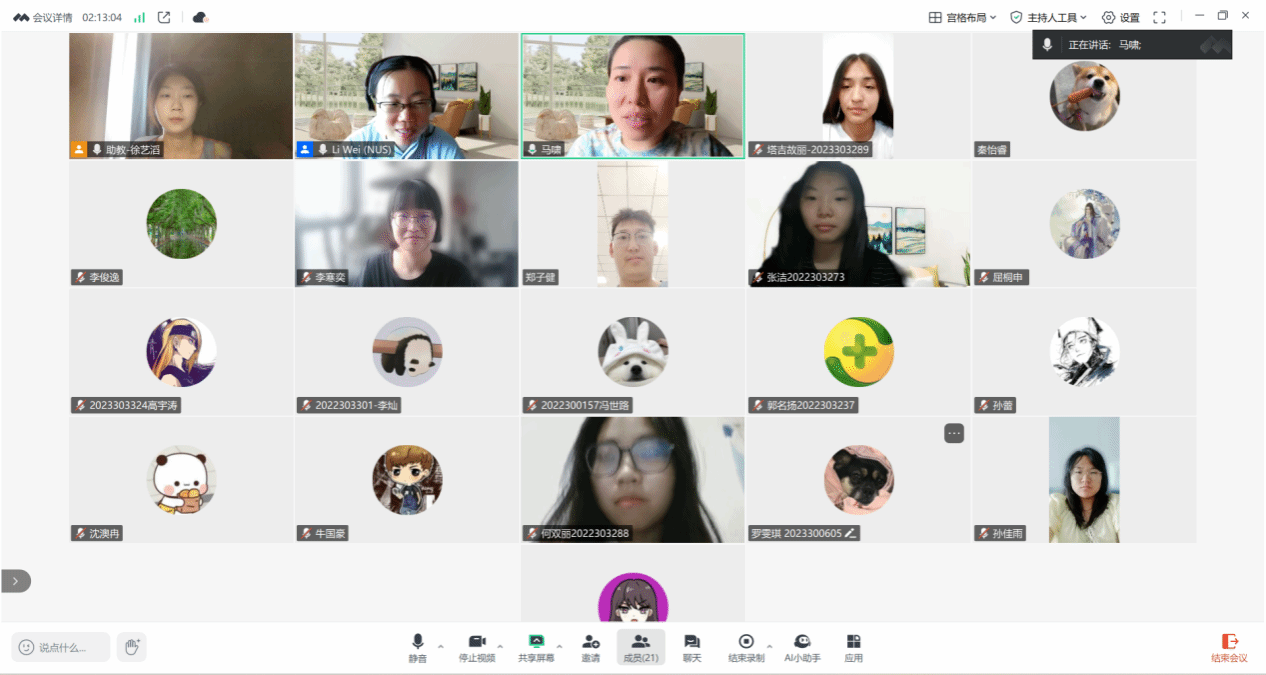Open the 聊天 chat panel

pyautogui.click(x=691, y=646)
